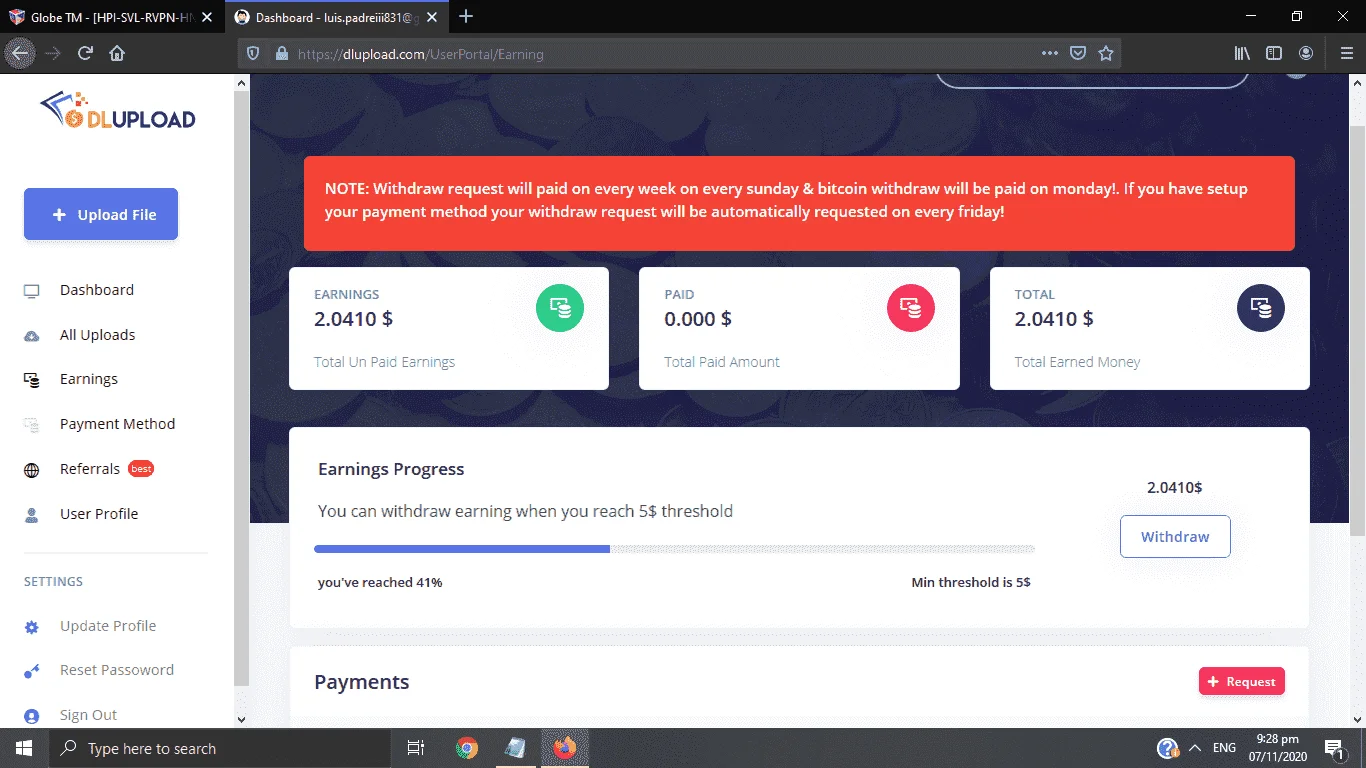This screenshot has height=768, width=1366.
Task: Click 'Min threshold is 5$' text
Action: pos(971,582)
